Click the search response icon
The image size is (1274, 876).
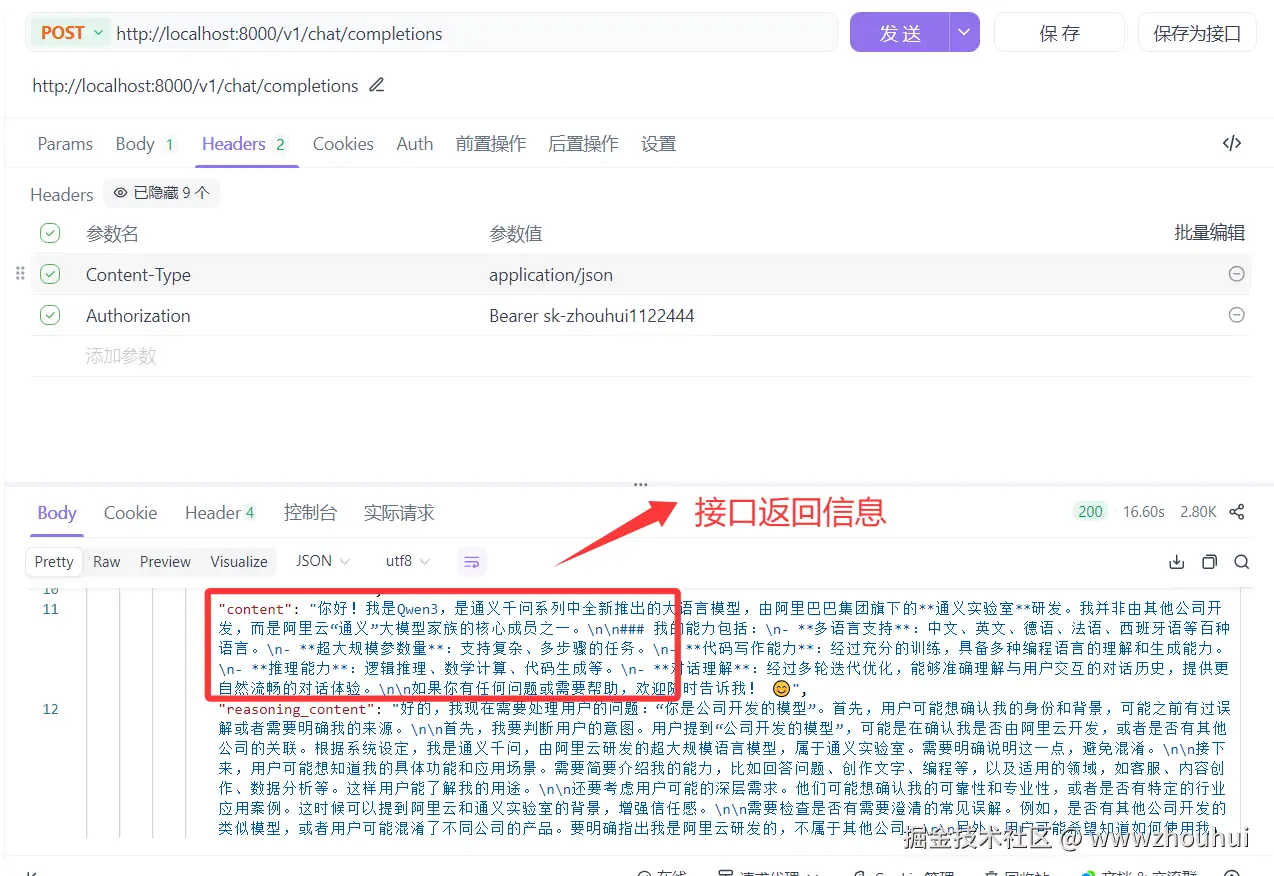point(1241,562)
